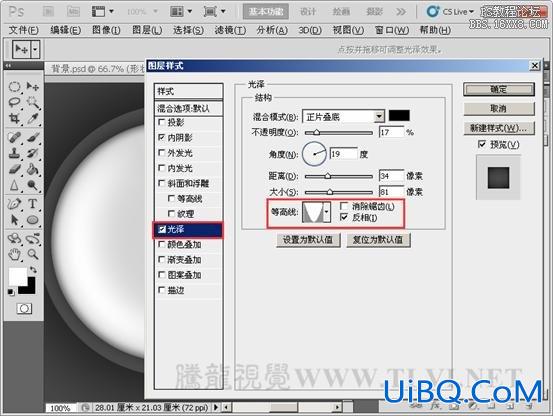The width and height of the screenshot is (553, 416).
Task: Open the 图像(I) menu
Action: pos(106,30)
